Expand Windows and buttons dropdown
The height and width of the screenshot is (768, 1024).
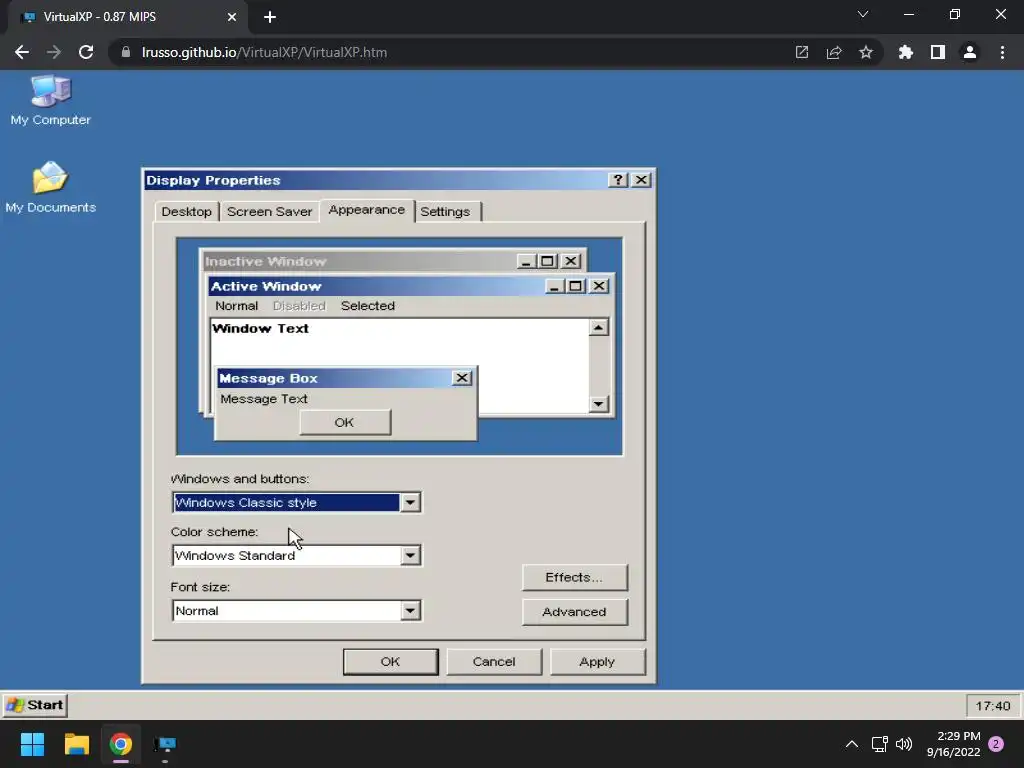pos(410,502)
